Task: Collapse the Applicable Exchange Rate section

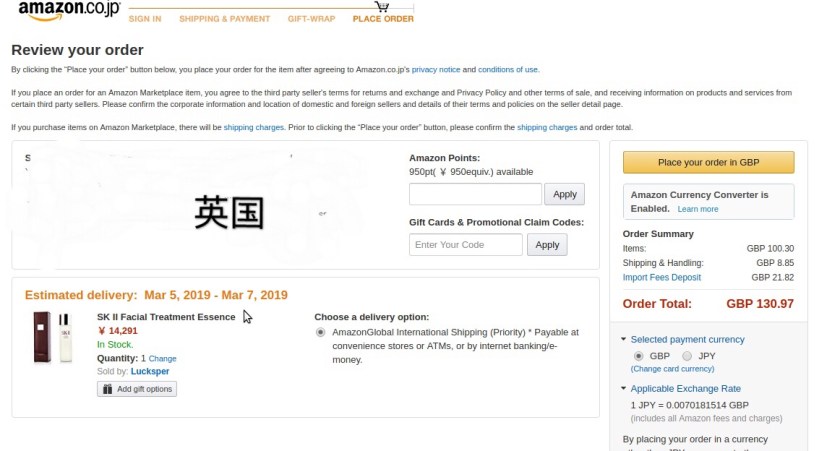Action: point(624,389)
